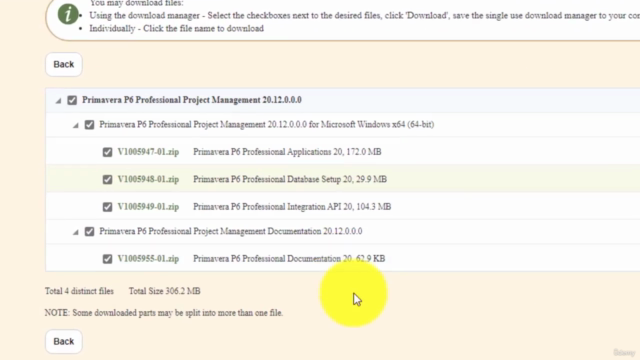This screenshot has width=640, height=360.
Task: Select text 'Primavera P6 Professional Database Setup 20, 29.9 MB'
Action: [x=290, y=179]
